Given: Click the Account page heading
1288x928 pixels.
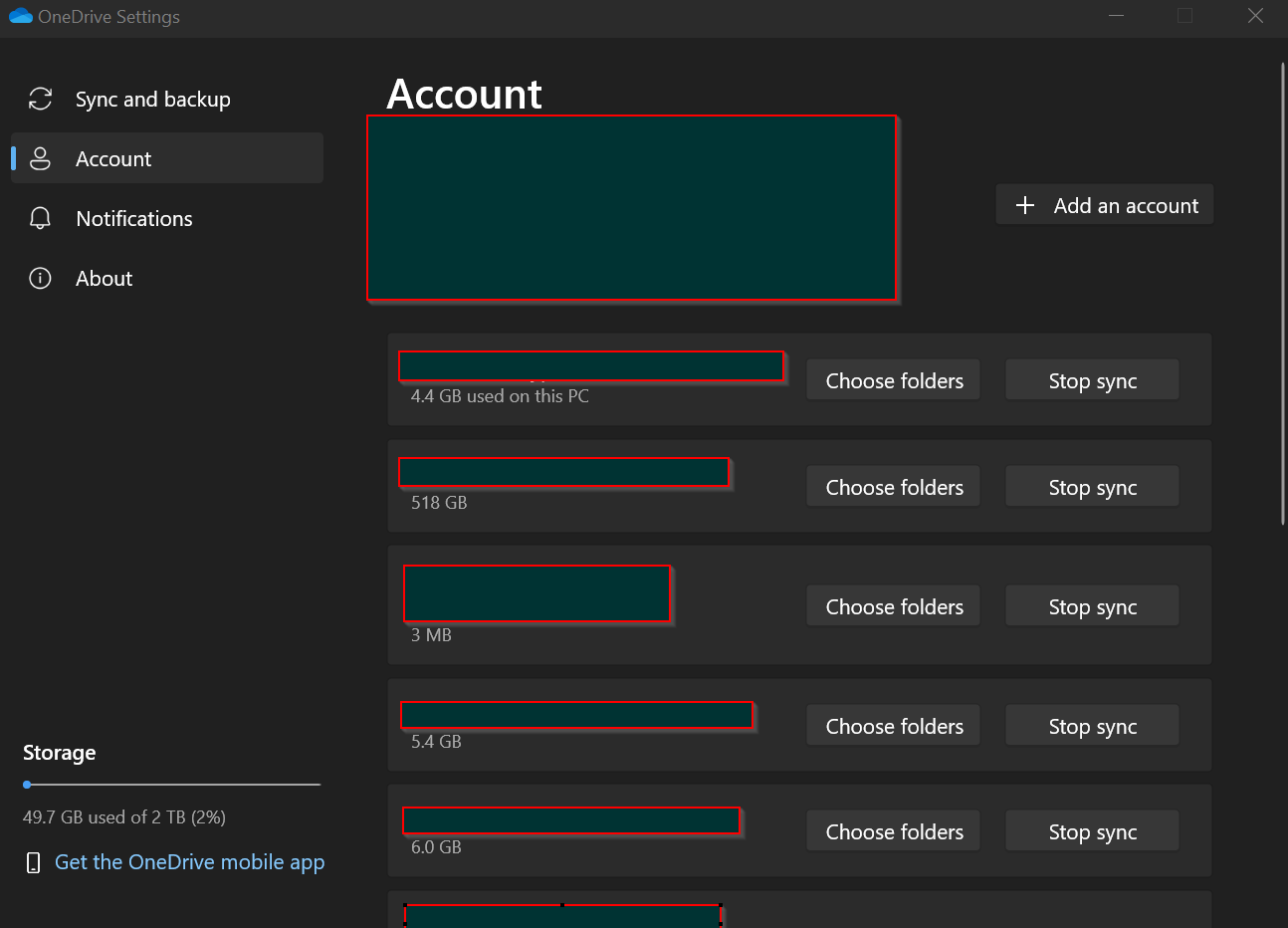Looking at the screenshot, I should 464,95.
